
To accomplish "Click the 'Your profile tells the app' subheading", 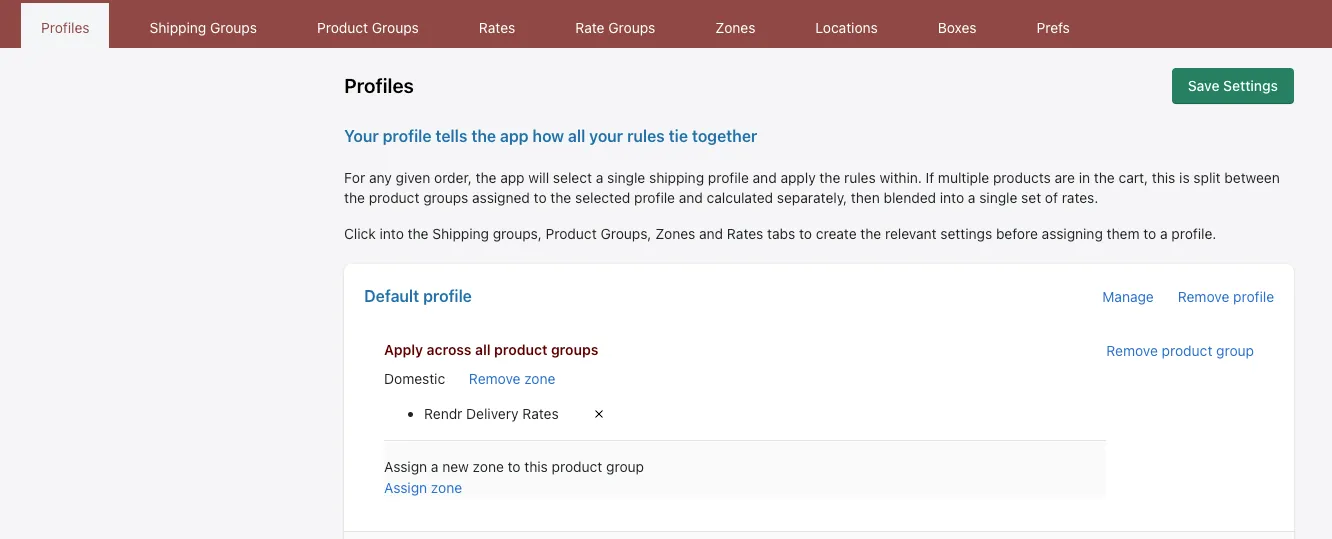I will (x=551, y=136).
